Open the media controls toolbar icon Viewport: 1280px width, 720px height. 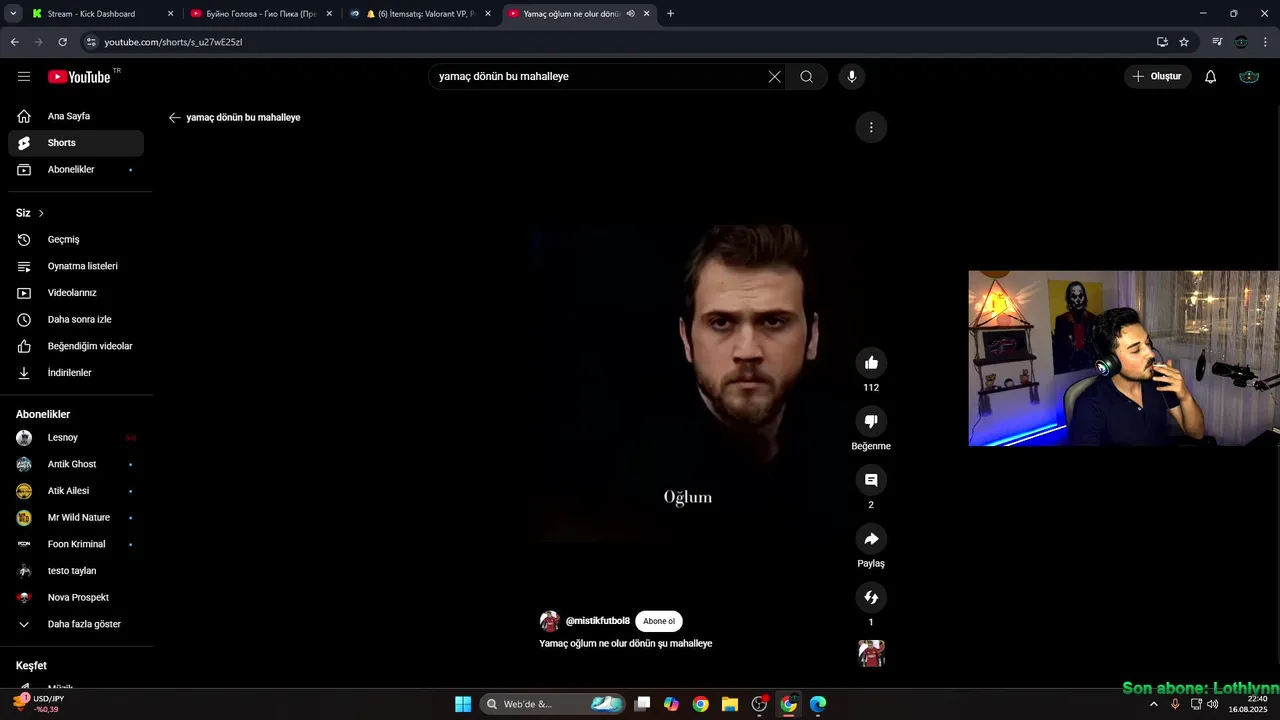pyautogui.click(x=1217, y=42)
